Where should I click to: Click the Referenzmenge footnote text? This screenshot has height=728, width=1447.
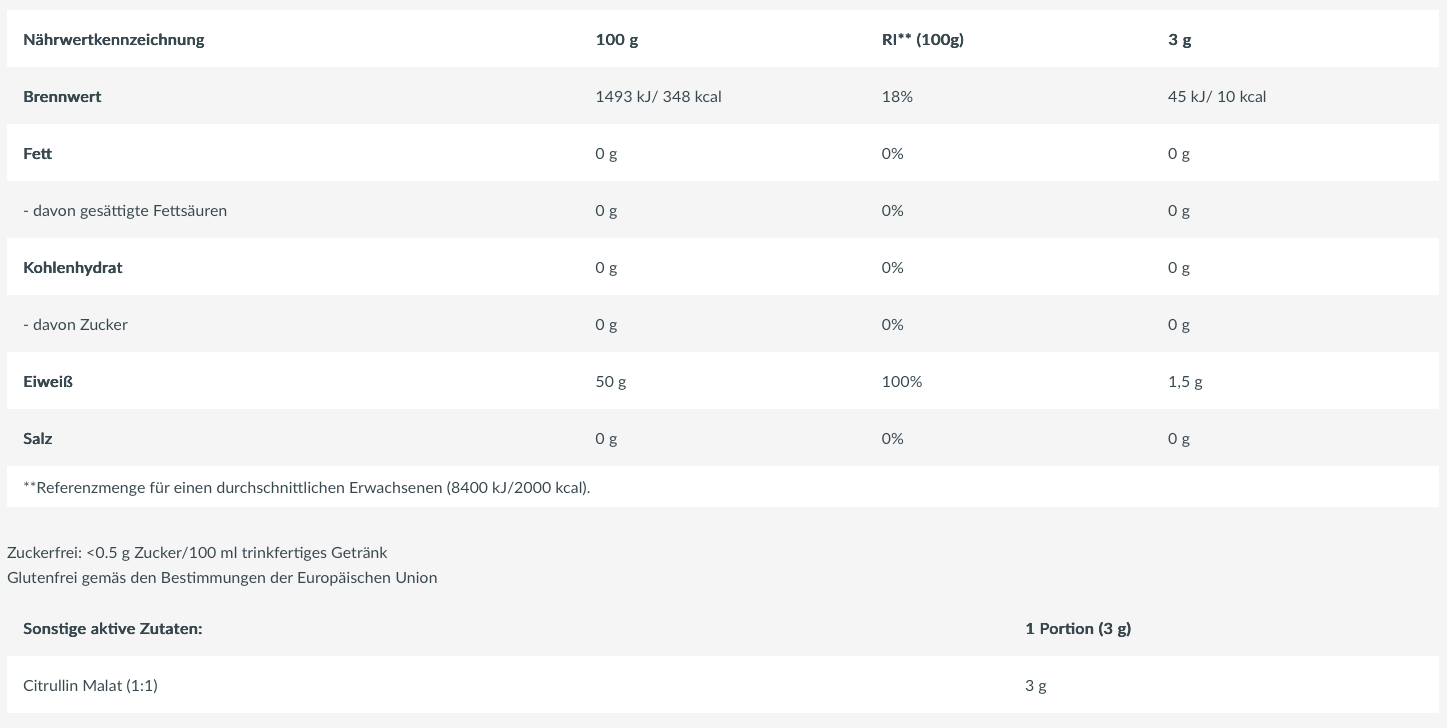[306, 488]
